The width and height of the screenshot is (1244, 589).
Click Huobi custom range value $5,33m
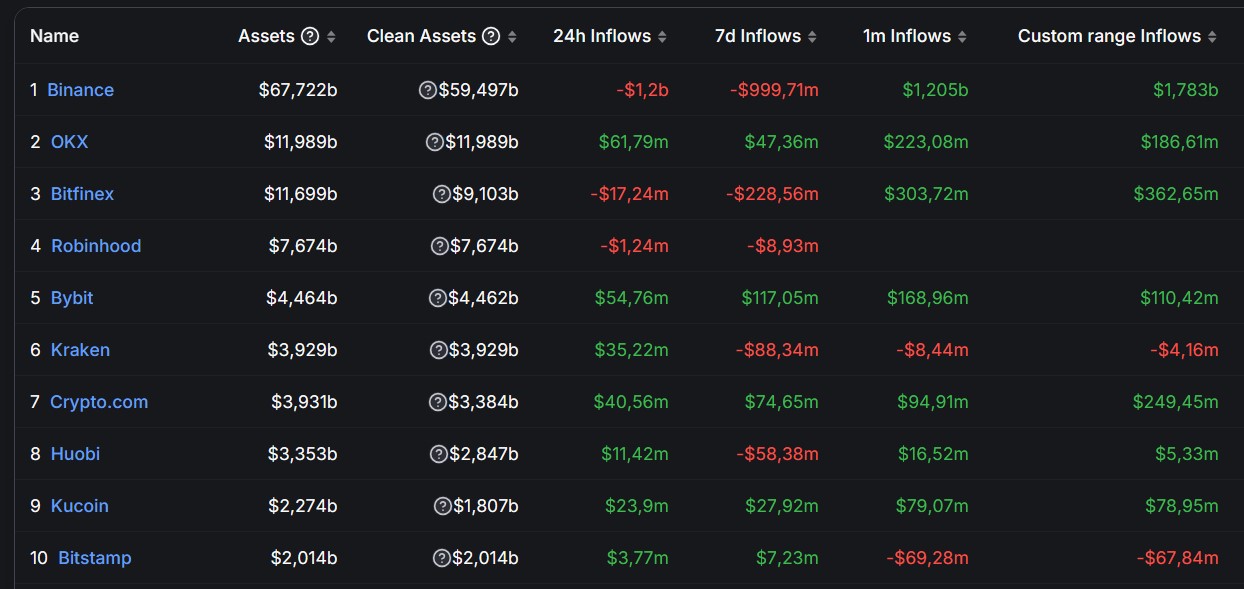point(1187,454)
